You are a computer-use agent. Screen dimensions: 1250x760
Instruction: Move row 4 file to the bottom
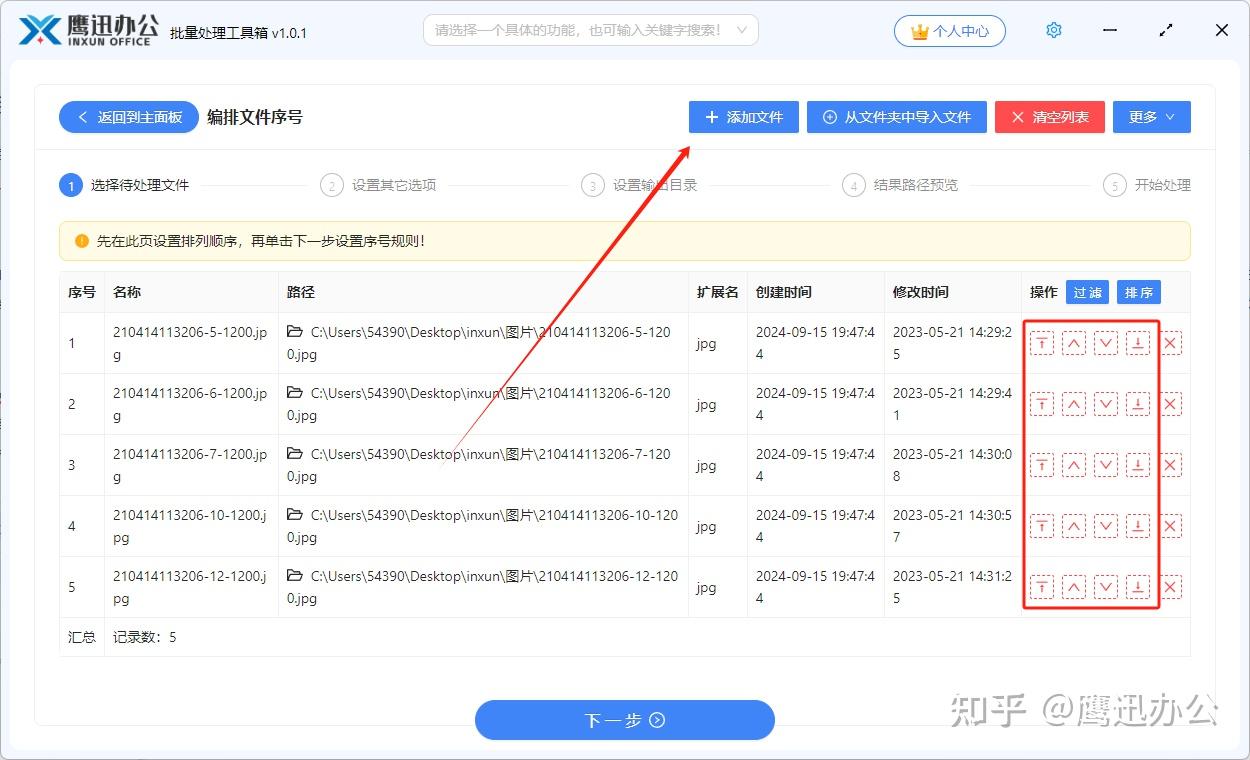[1138, 526]
